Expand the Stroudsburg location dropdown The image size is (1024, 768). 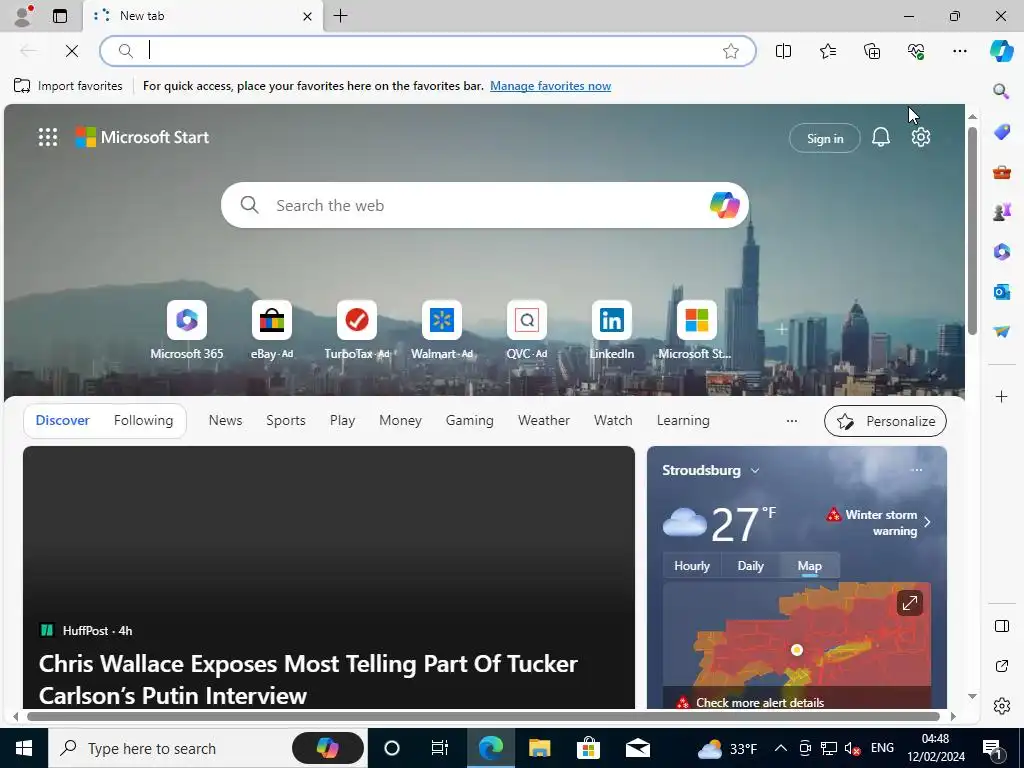click(x=755, y=471)
